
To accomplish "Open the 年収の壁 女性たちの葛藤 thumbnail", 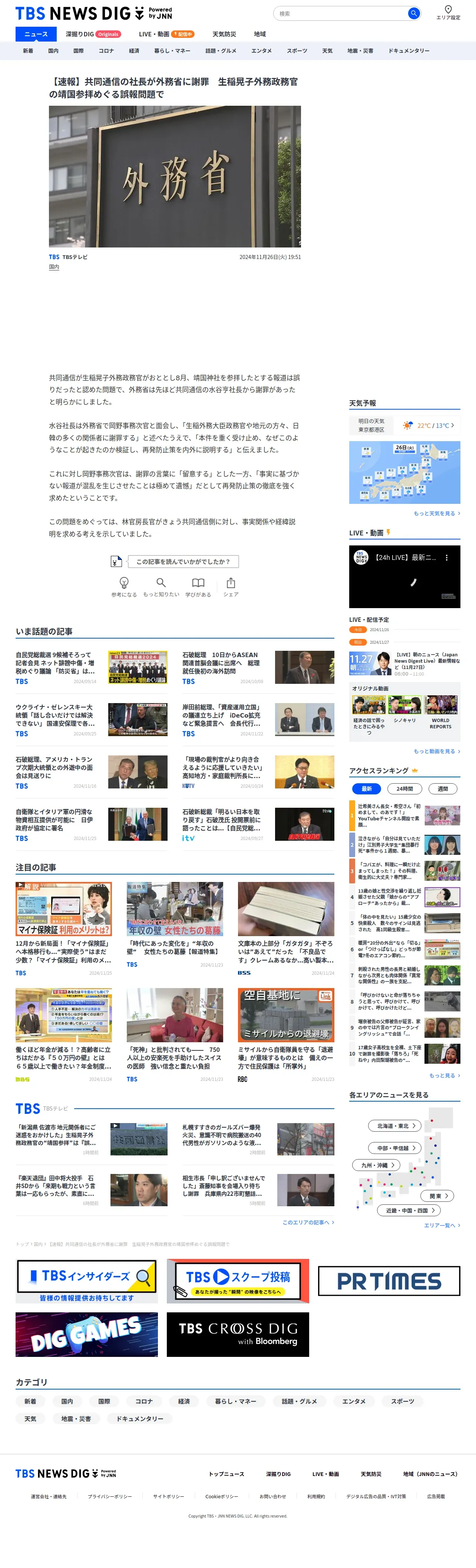I will coord(175,909).
